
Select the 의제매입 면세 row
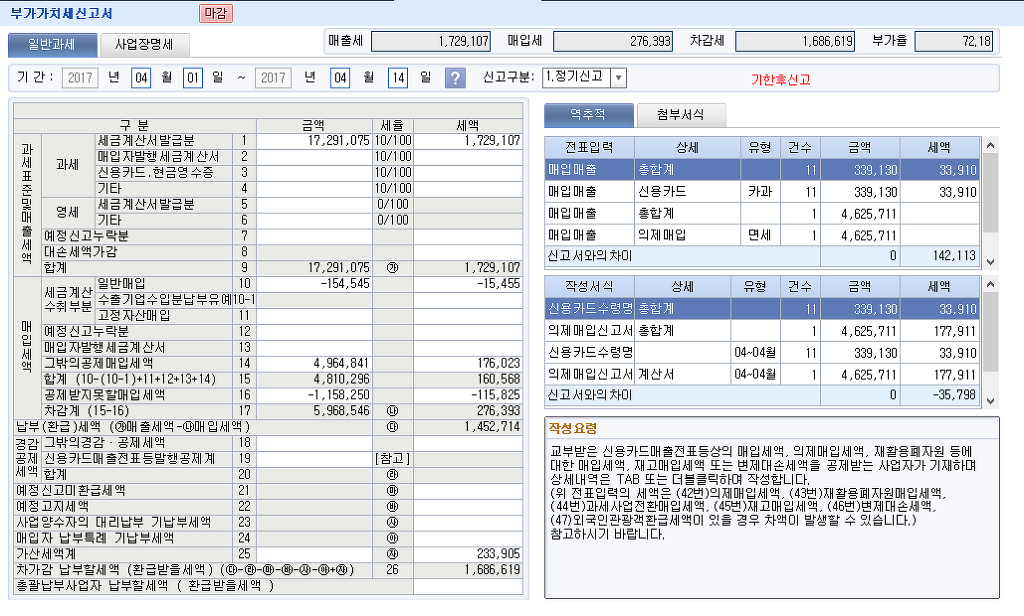point(762,235)
